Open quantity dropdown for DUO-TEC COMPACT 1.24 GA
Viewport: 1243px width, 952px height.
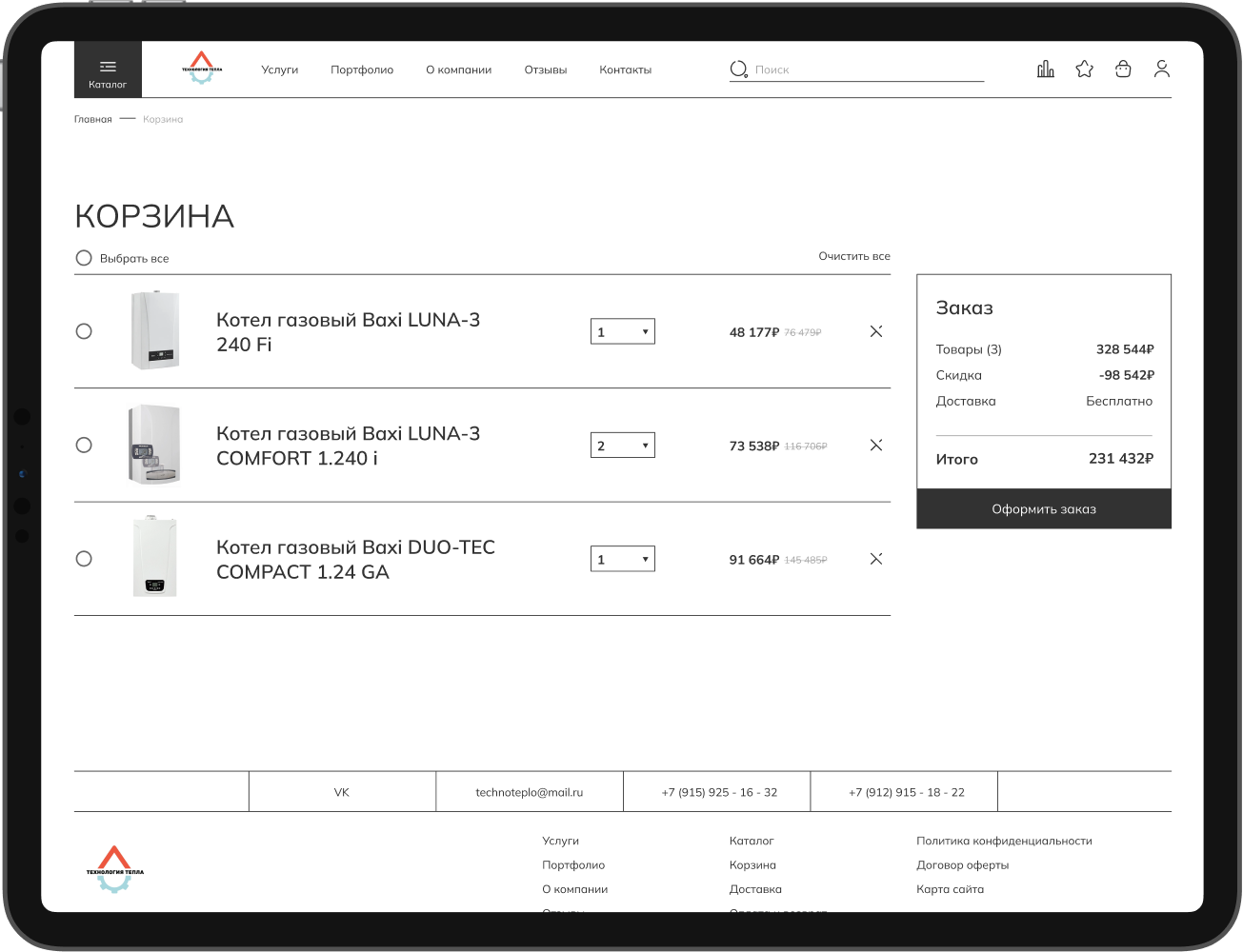coord(623,559)
